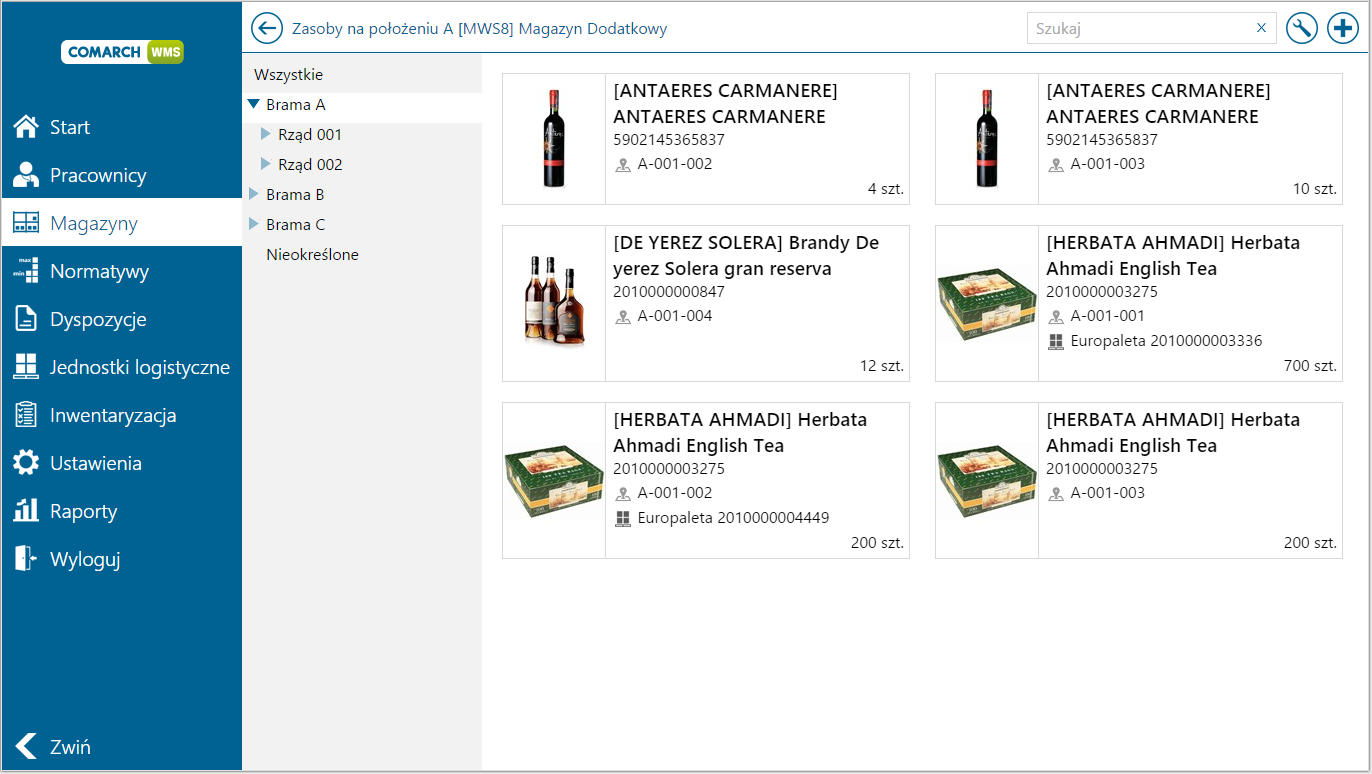This screenshot has height=774, width=1372.
Task: Click location text A-001-004
Action: pos(675,316)
